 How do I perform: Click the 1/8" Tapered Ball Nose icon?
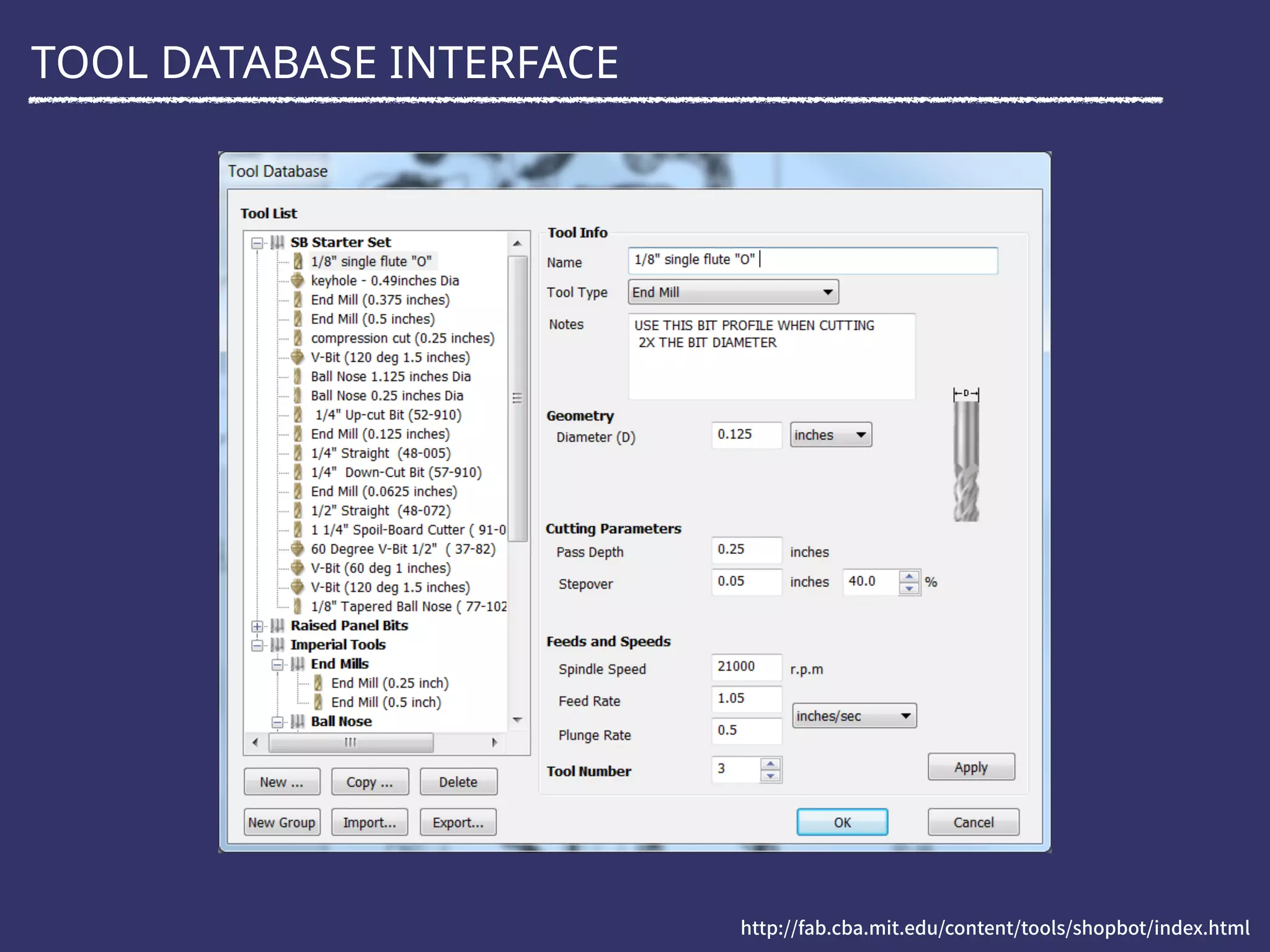[x=298, y=607]
